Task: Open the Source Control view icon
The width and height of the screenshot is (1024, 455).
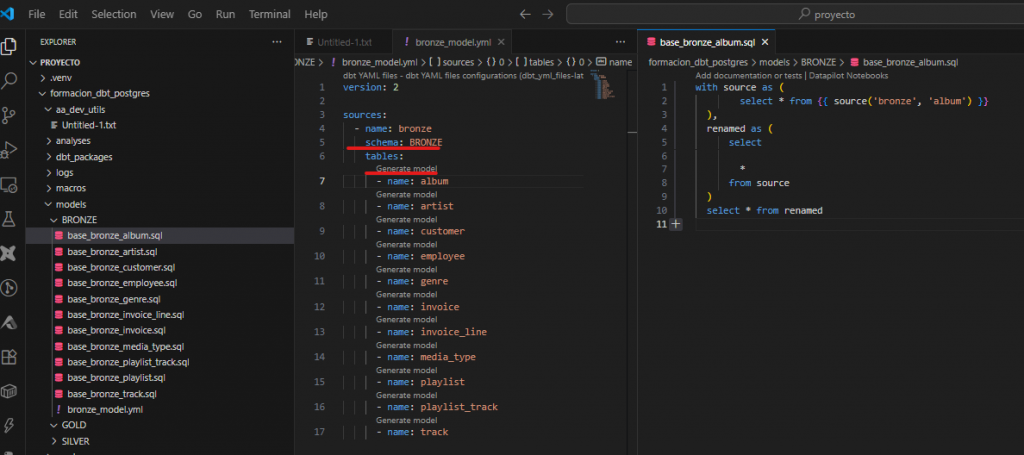Action: [x=10, y=115]
